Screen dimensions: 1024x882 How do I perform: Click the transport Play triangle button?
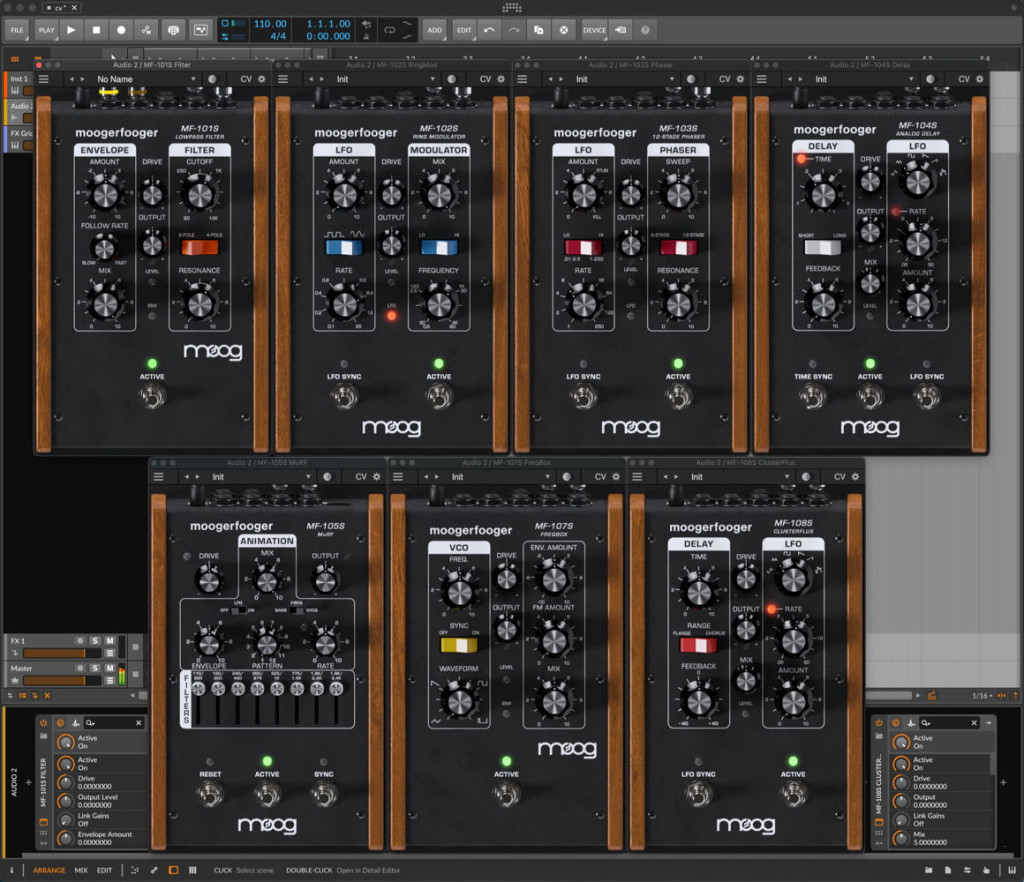[x=71, y=30]
